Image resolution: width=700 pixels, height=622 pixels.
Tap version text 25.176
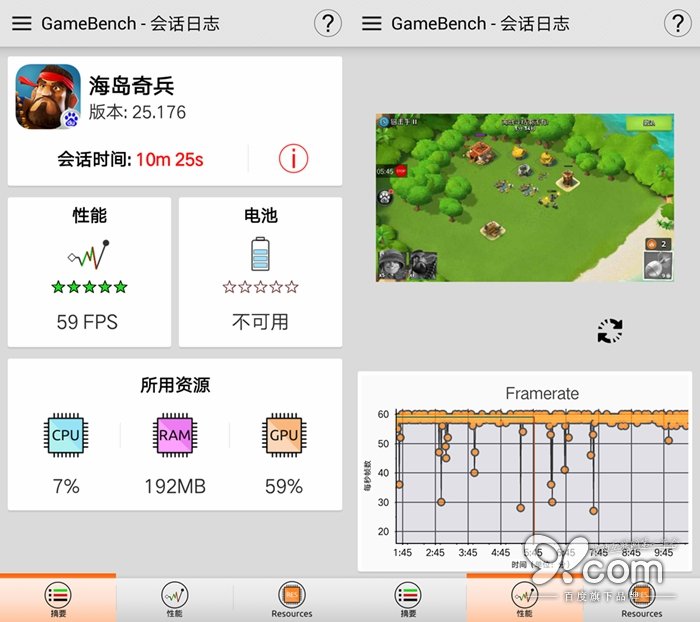coord(159,112)
